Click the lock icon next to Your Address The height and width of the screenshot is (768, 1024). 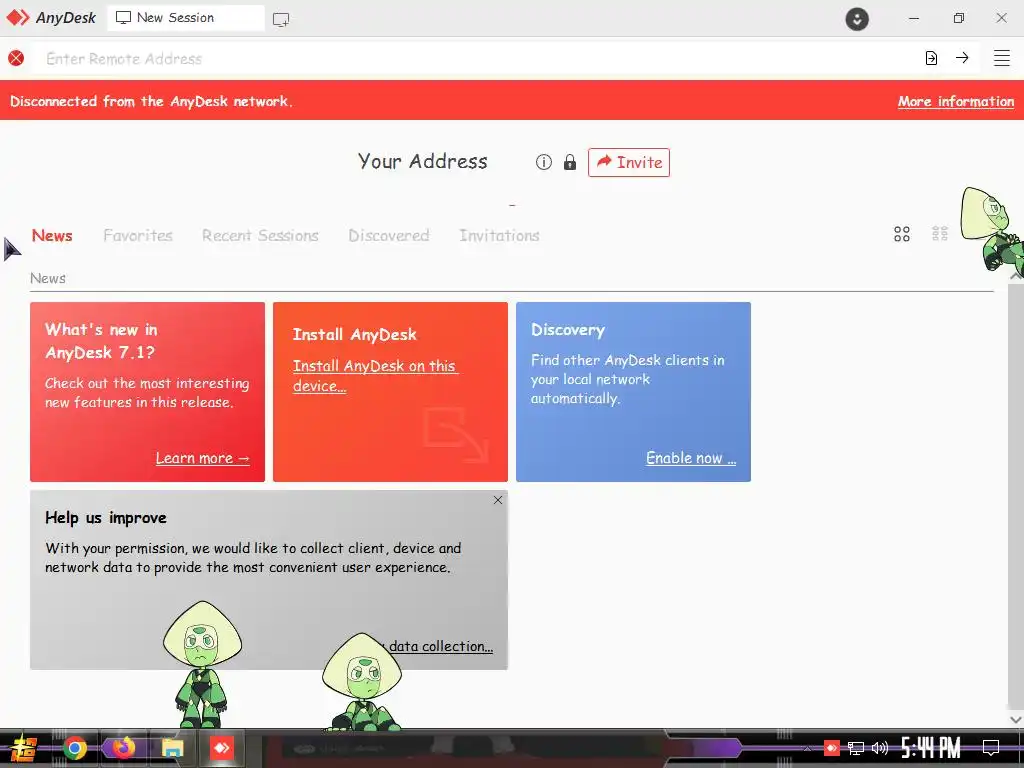pyautogui.click(x=569, y=162)
